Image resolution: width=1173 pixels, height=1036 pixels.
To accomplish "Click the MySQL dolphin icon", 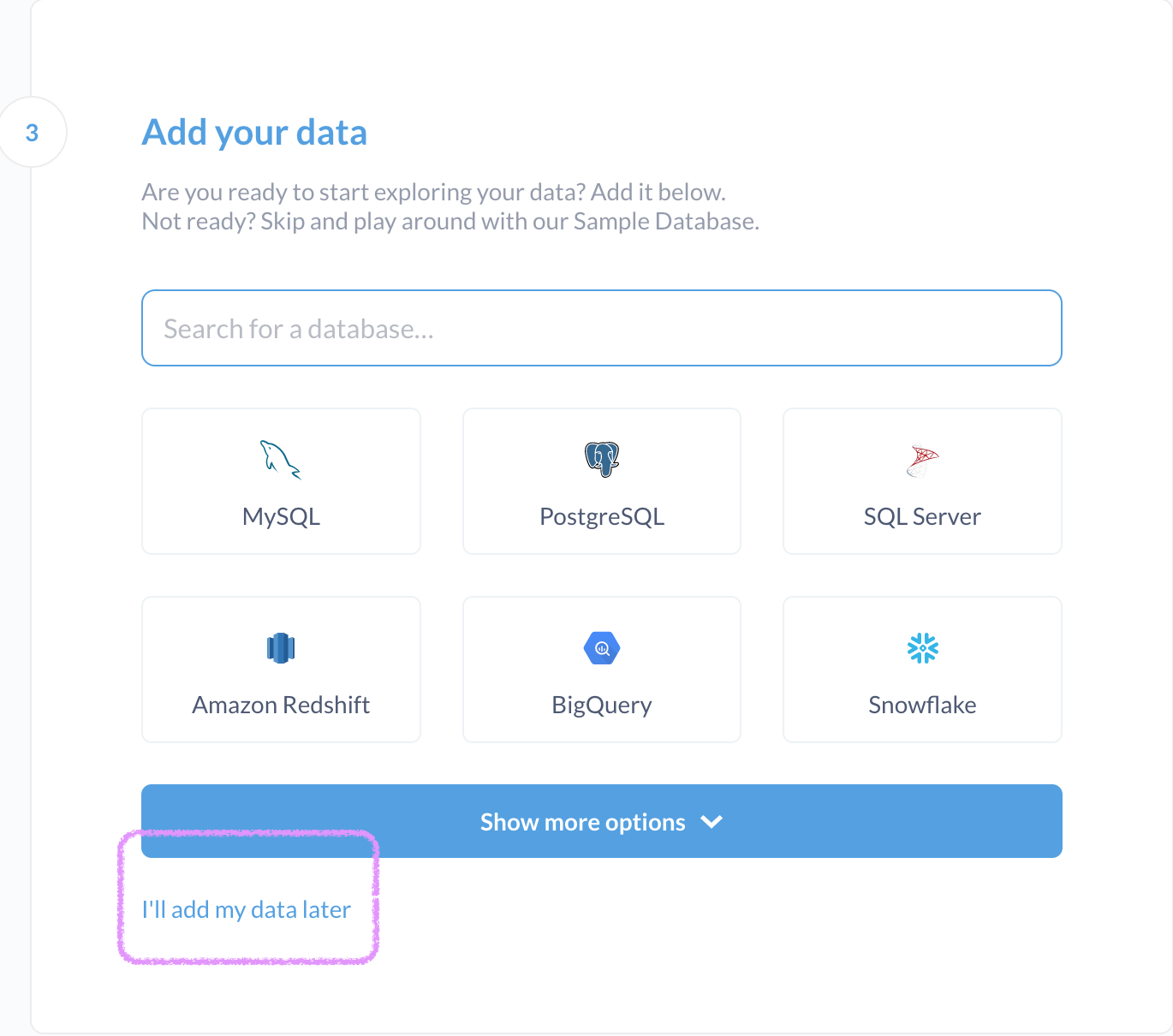I will 280,460.
